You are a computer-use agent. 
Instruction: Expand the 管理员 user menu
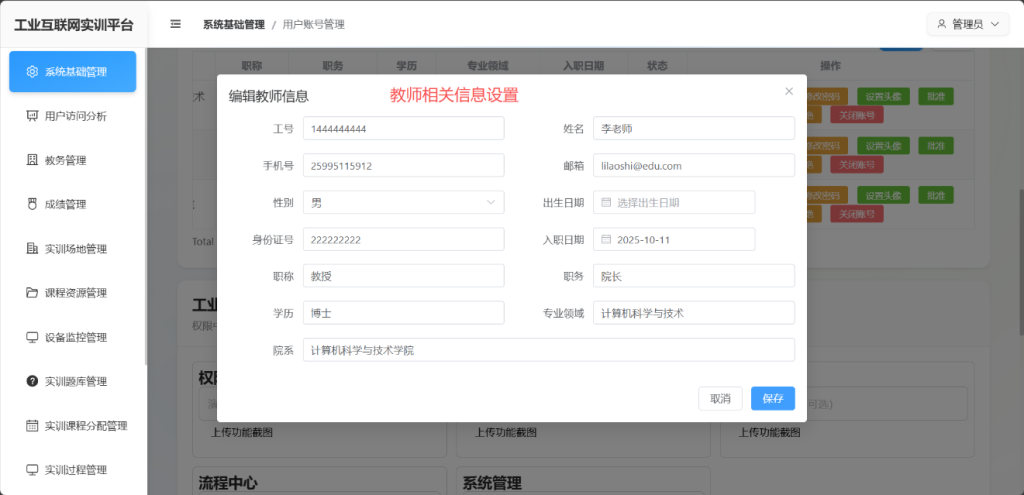967,24
